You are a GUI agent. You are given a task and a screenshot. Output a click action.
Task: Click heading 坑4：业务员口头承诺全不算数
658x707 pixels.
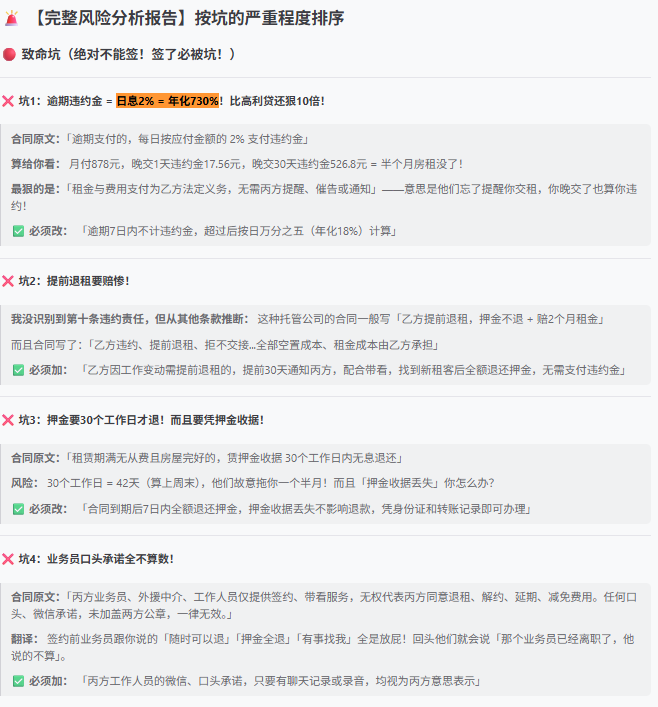click(x=96, y=559)
